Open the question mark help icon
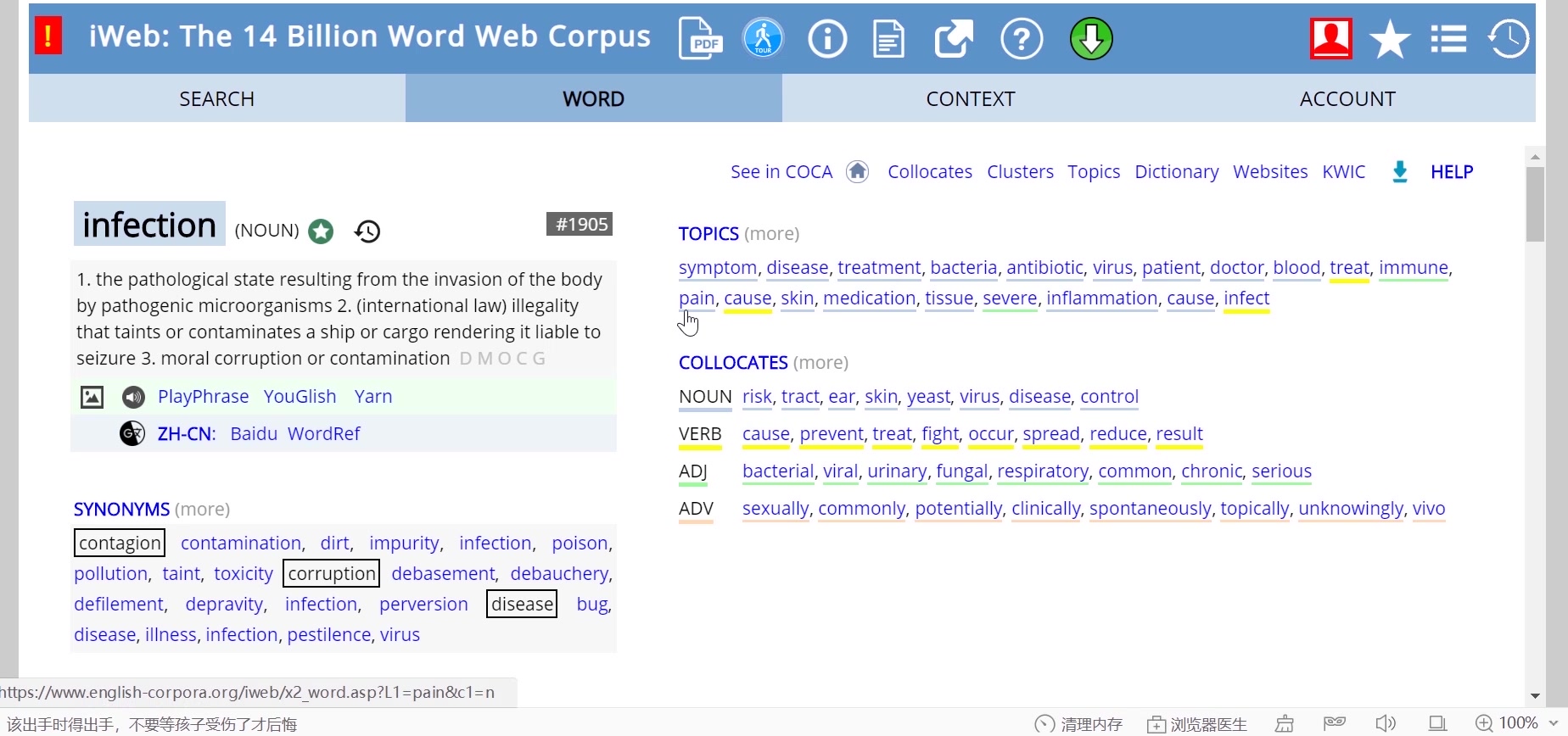Image resolution: width=1568 pixels, height=736 pixels. click(x=1022, y=39)
